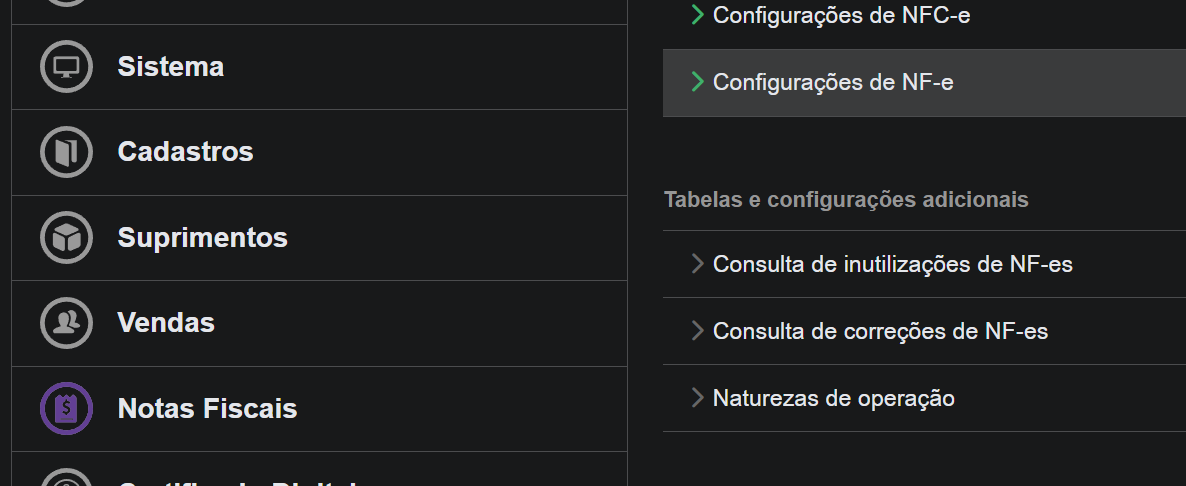Image resolution: width=1186 pixels, height=486 pixels.
Task: Click the green chevron beside Configurações de NFC-e
Action: click(x=697, y=14)
